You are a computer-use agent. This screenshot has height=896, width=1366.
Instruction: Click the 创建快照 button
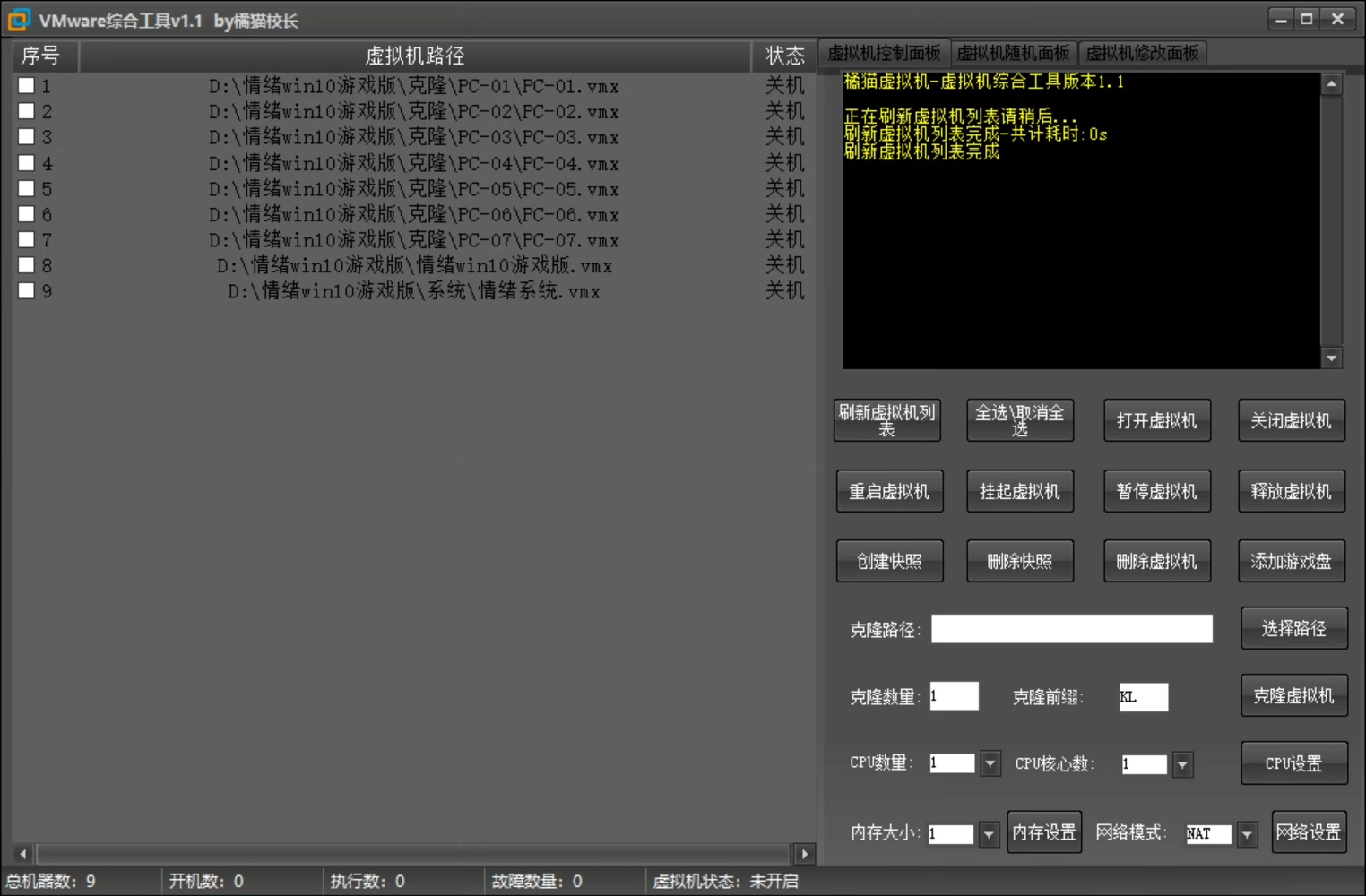pyautogui.click(x=889, y=562)
